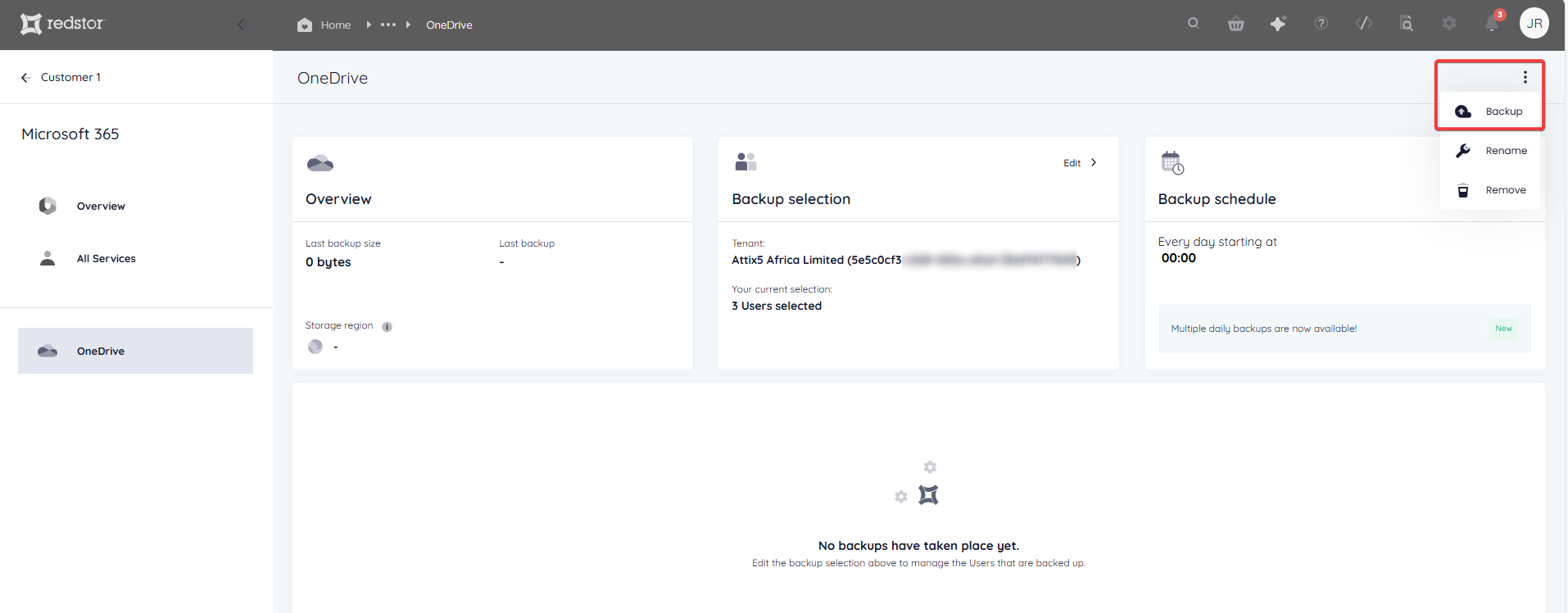
Task: Open the notifications bell
Action: coord(1493,23)
